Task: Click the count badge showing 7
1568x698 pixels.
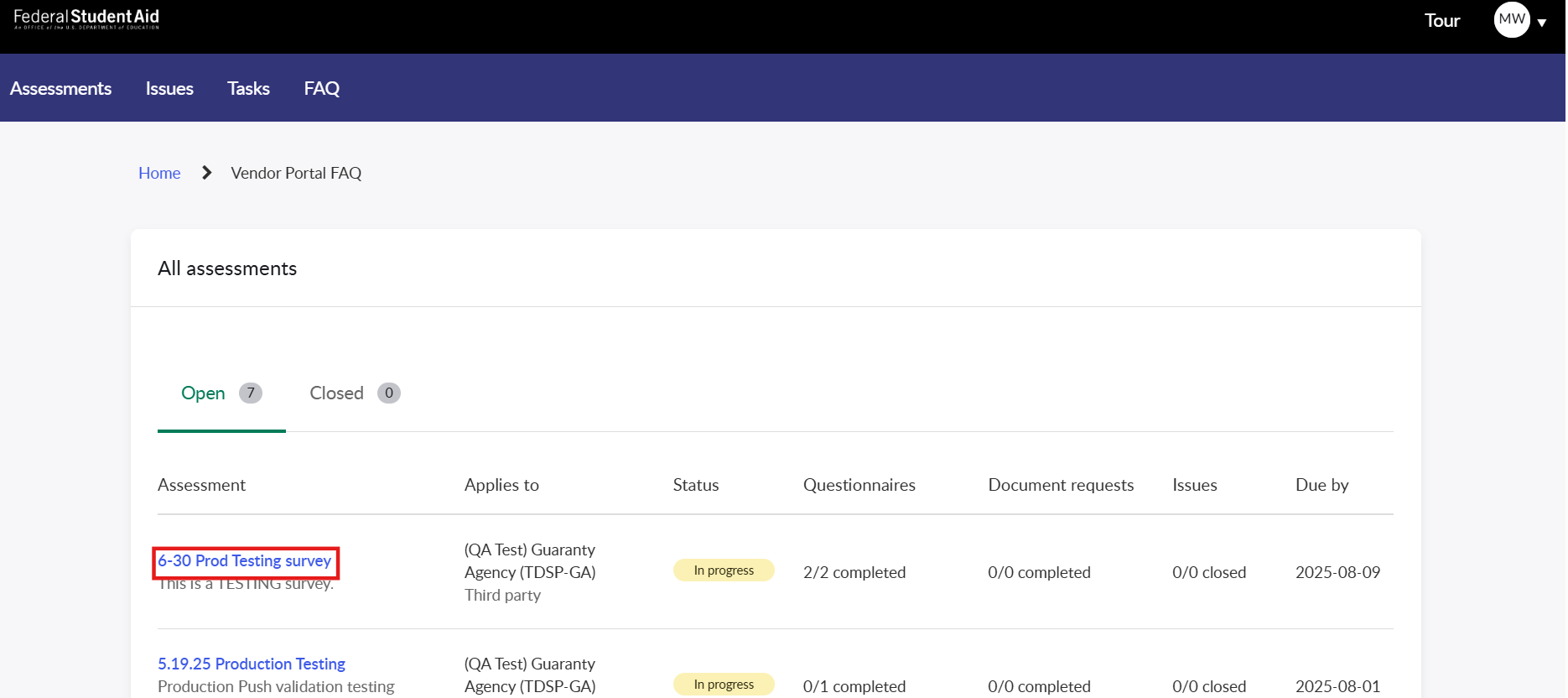Action: tap(251, 393)
